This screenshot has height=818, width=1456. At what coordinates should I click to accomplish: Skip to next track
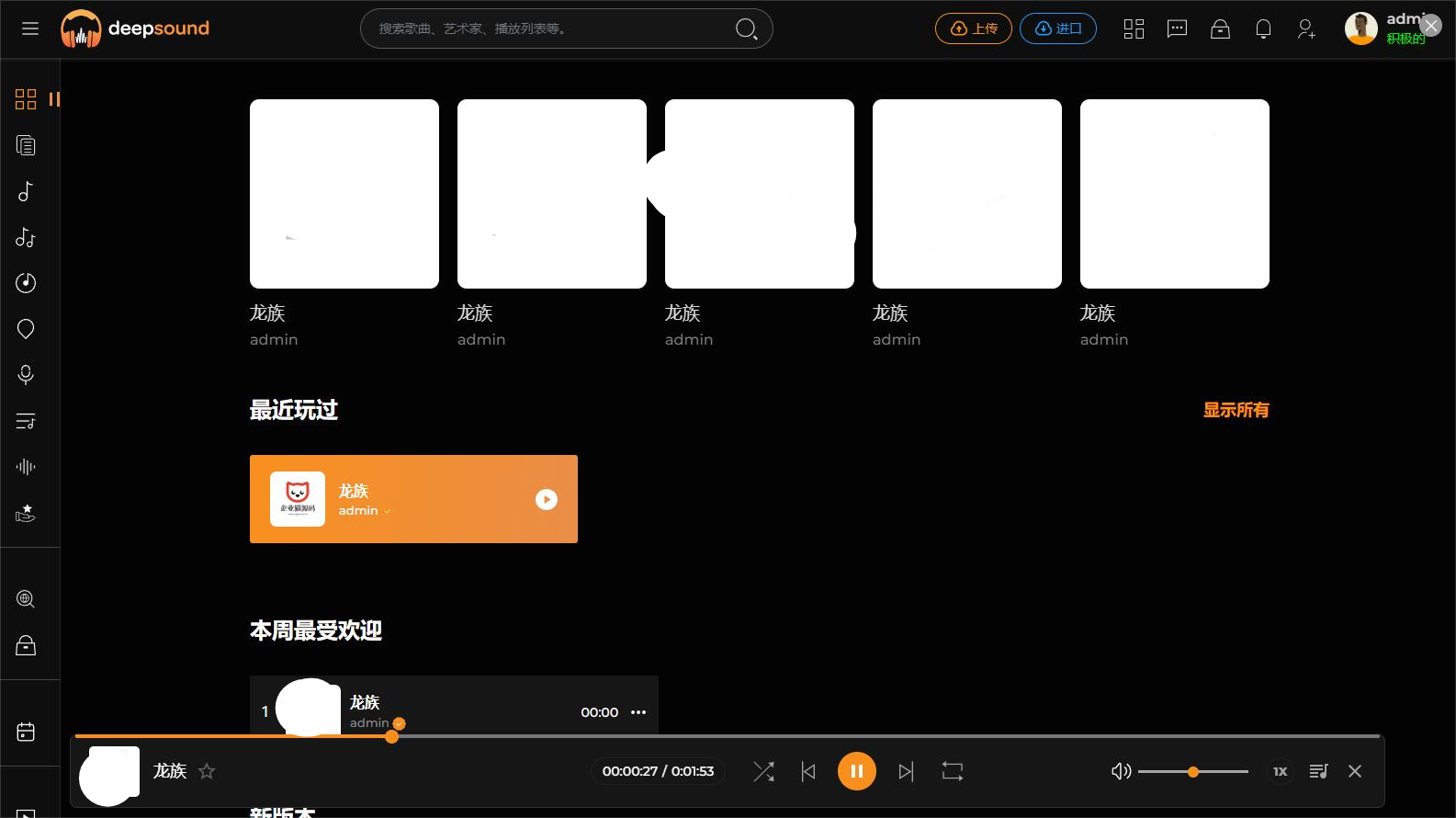[906, 771]
